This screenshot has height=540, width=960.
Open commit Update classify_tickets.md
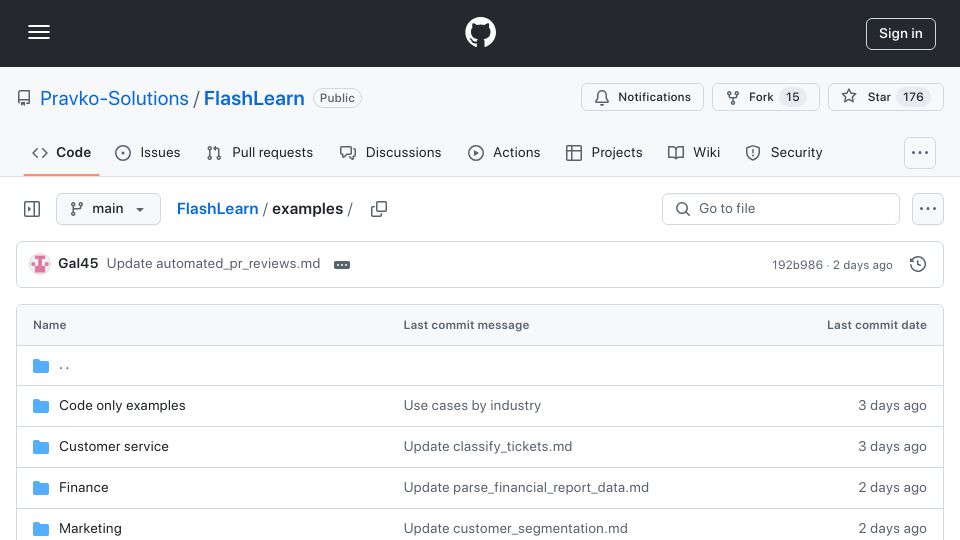coord(487,446)
